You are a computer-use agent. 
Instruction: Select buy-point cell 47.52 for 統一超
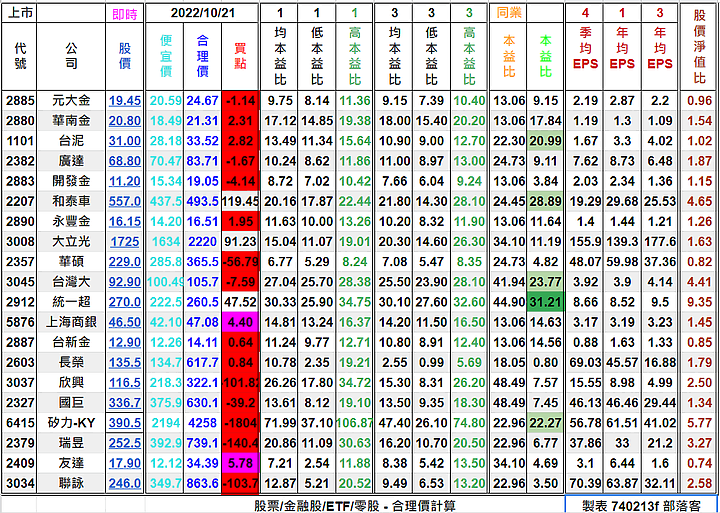click(240, 302)
